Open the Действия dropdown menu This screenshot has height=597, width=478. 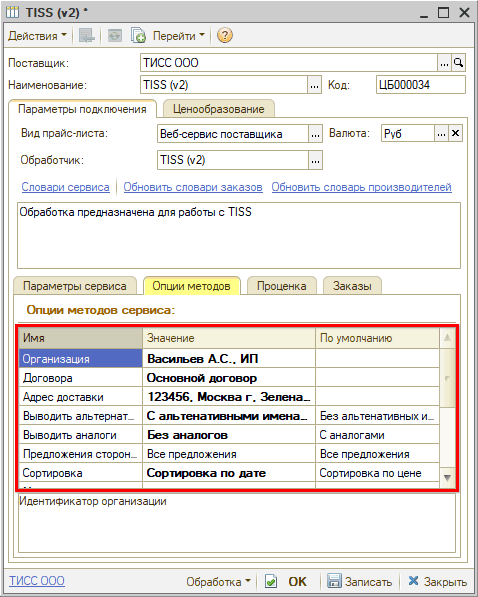pos(37,36)
